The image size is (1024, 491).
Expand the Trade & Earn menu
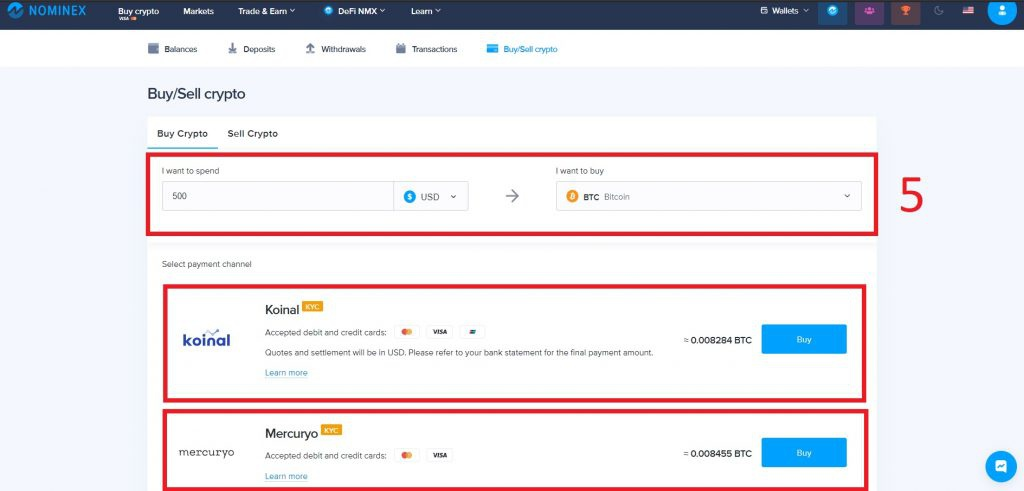[x=266, y=11]
